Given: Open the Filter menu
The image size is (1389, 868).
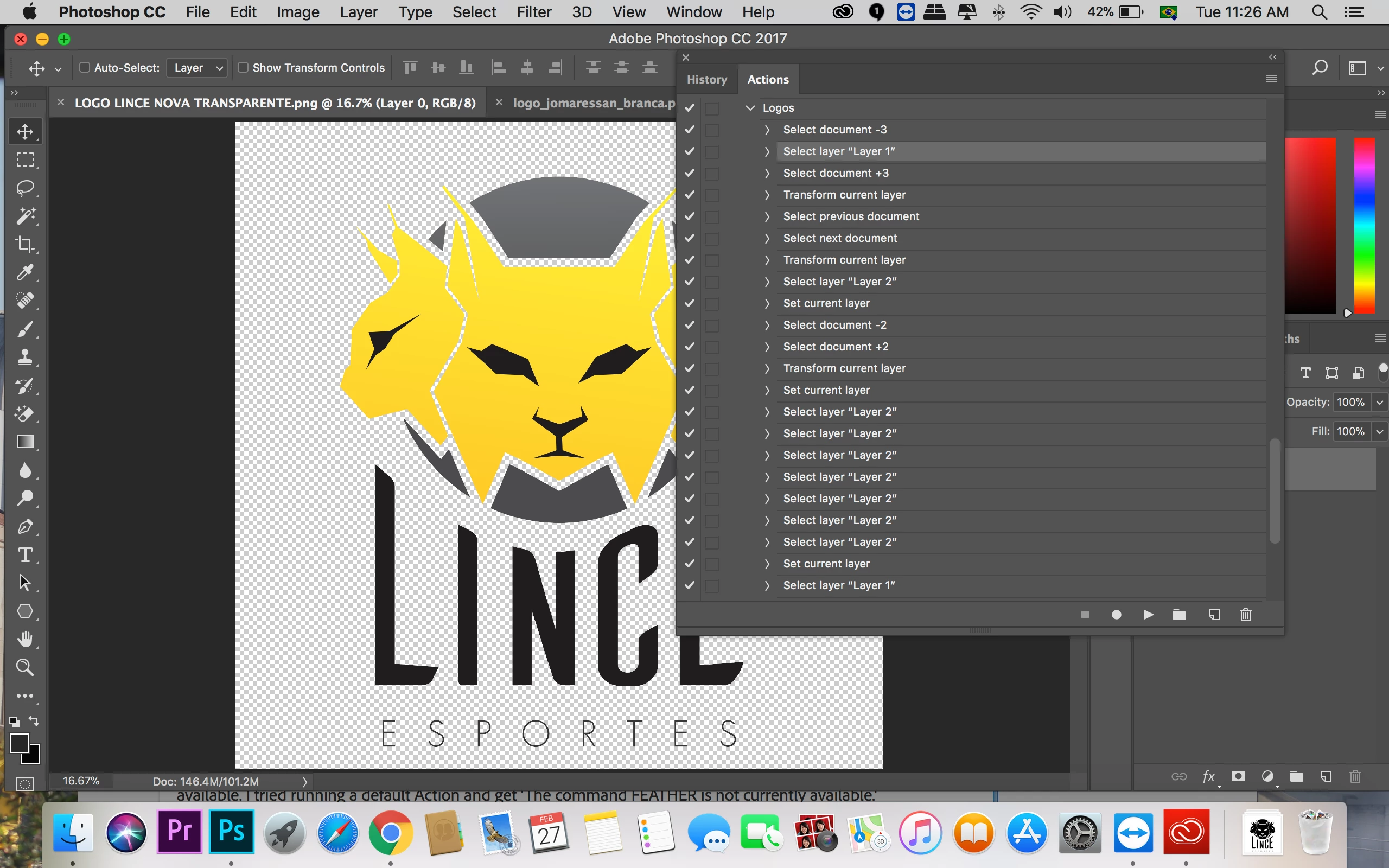Looking at the screenshot, I should 533,12.
